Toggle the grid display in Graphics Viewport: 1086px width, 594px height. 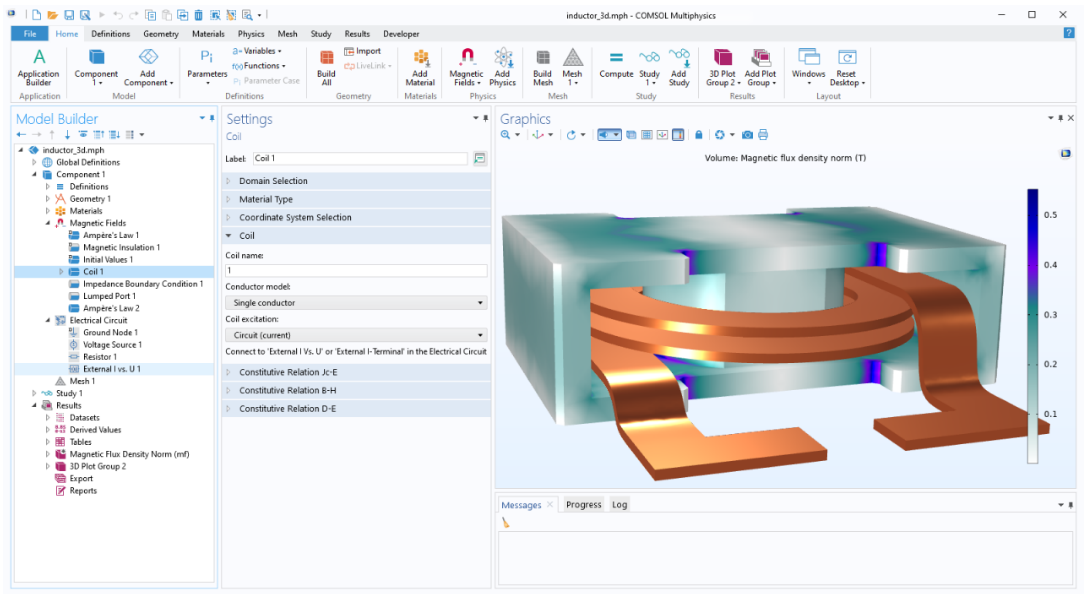pyautogui.click(x=646, y=135)
